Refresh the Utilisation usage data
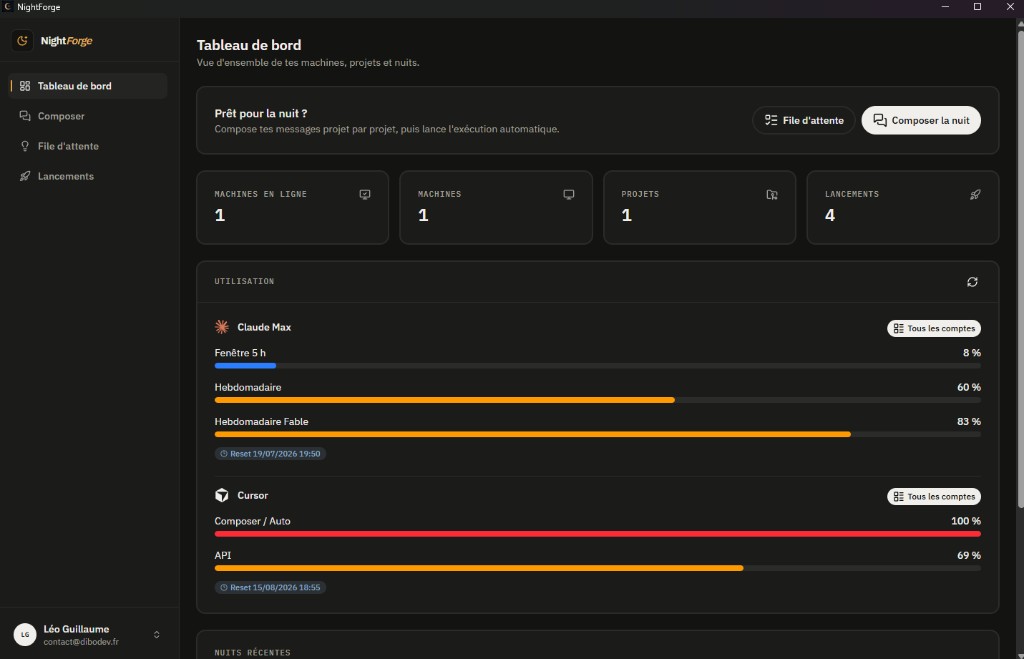Viewport: 1024px width, 659px height. [x=972, y=282]
